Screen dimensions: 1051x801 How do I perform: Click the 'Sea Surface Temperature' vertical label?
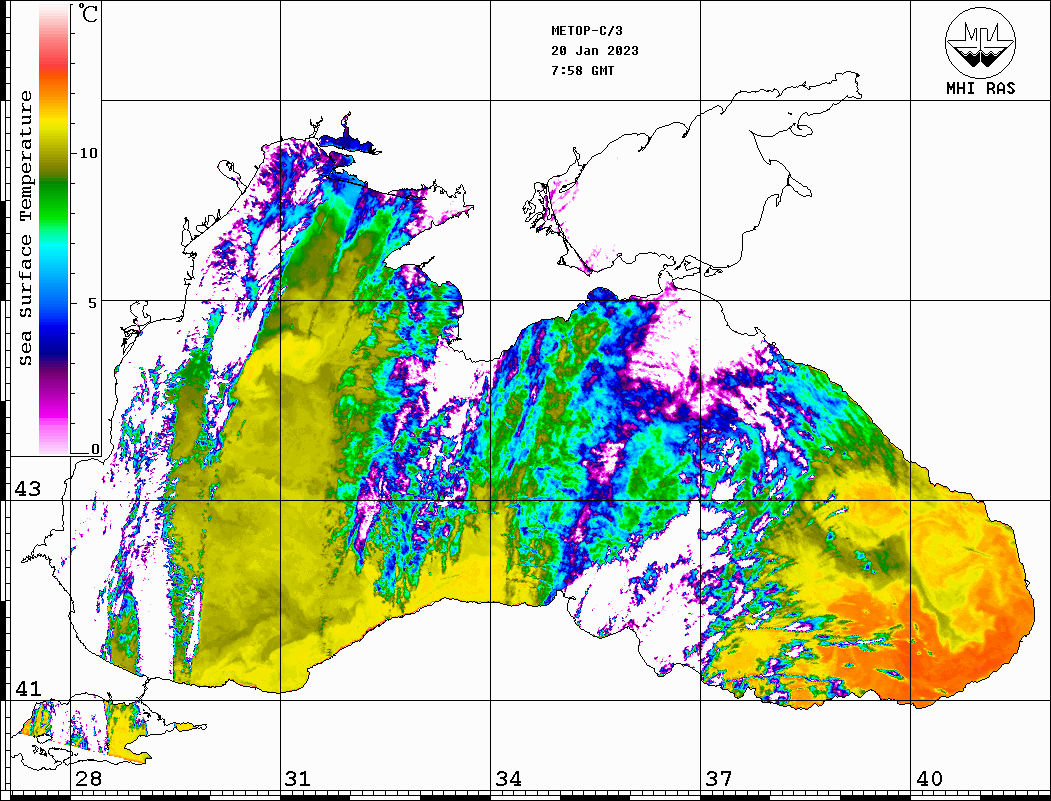tap(25, 228)
